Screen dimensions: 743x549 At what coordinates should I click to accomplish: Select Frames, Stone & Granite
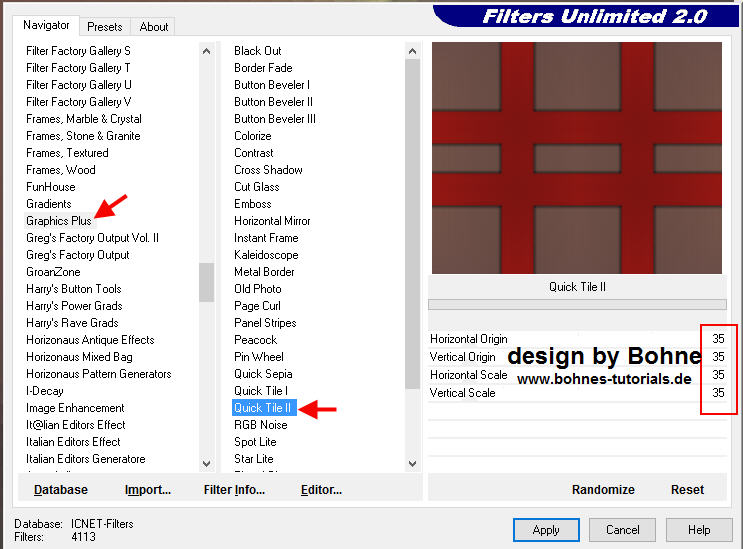point(83,136)
